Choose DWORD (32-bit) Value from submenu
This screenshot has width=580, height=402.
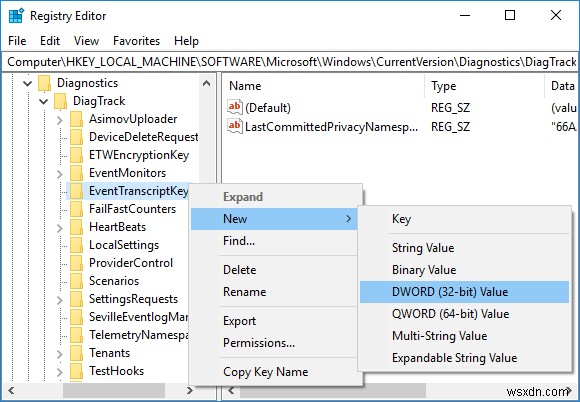(x=464, y=292)
